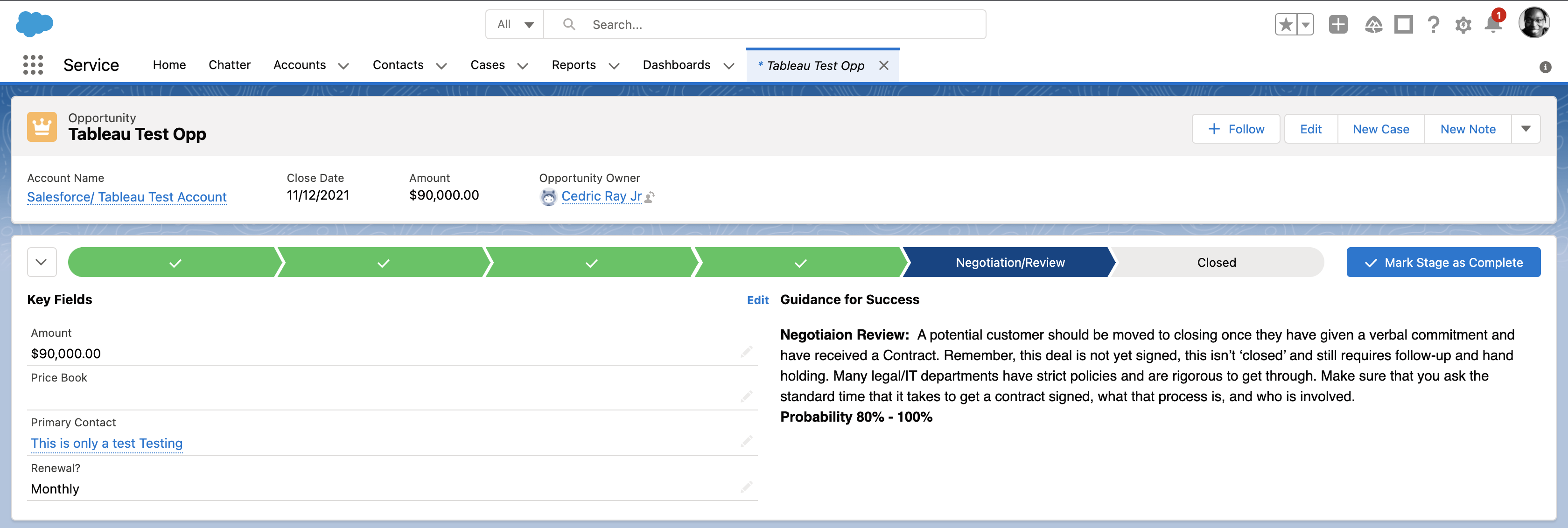The width and height of the screenshot is (1568, 528).
Task: Edit the Amount field with the pencil icon
Action: tap(746, 353)
